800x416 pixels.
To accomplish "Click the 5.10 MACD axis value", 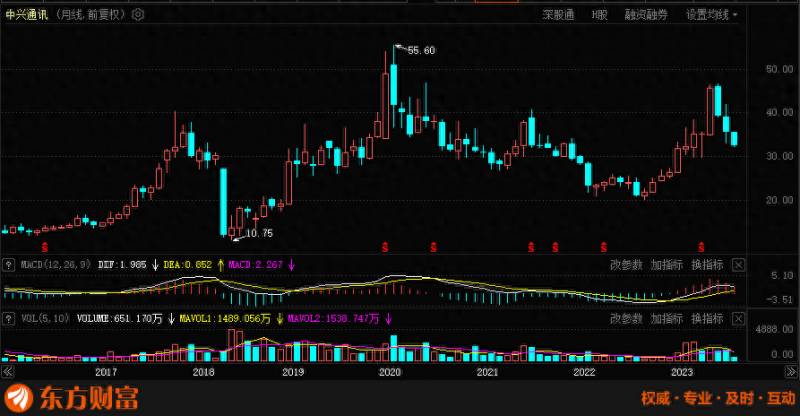I will pyautogui.click(x=782, y=276).
